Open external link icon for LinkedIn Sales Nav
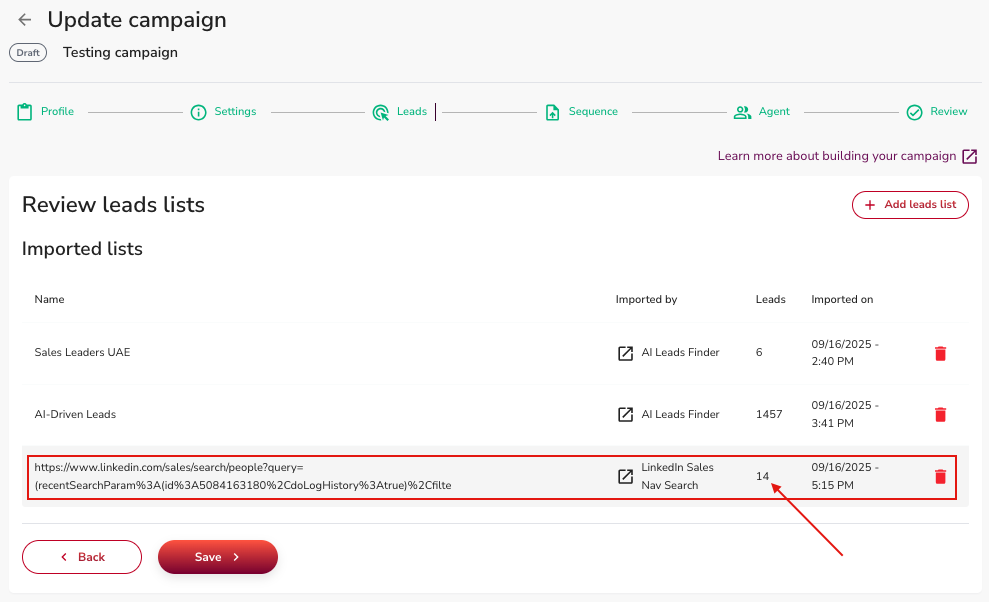This screenshot has height=602, width=989. (x=625, y=476)
